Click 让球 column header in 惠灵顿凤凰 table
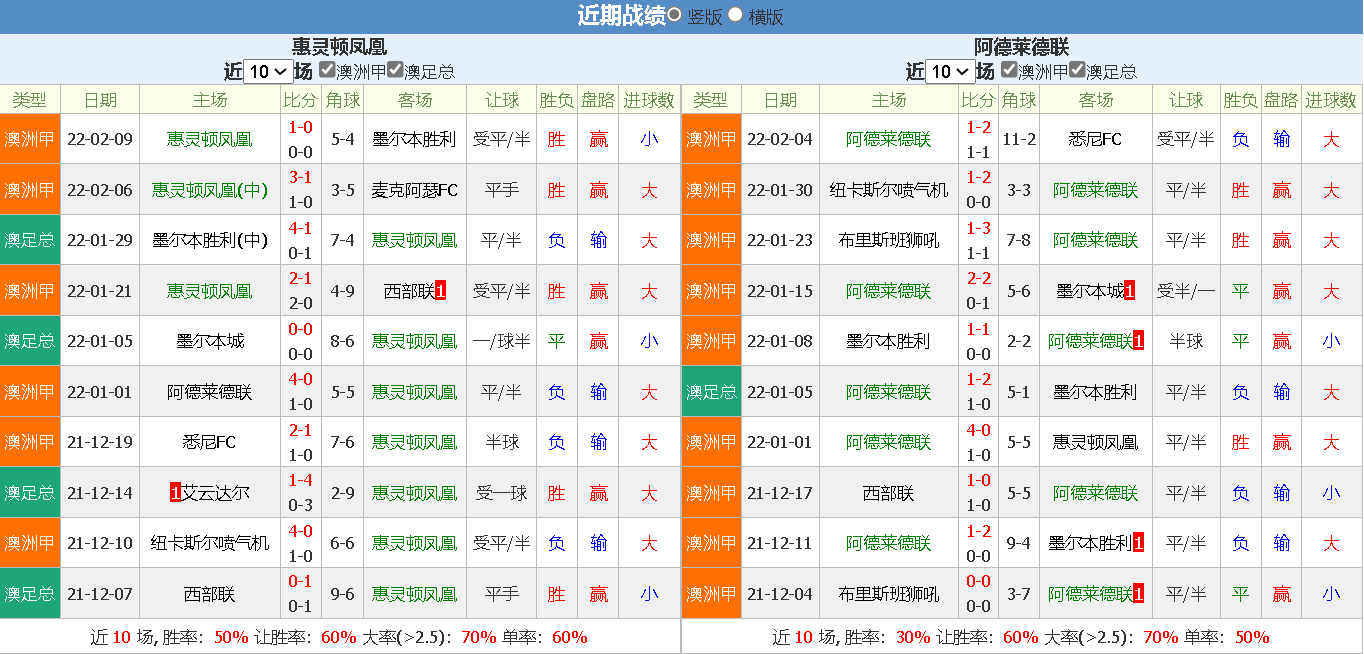The width and height of the screenshot is (1364, 654). click(x=502, y=100)
